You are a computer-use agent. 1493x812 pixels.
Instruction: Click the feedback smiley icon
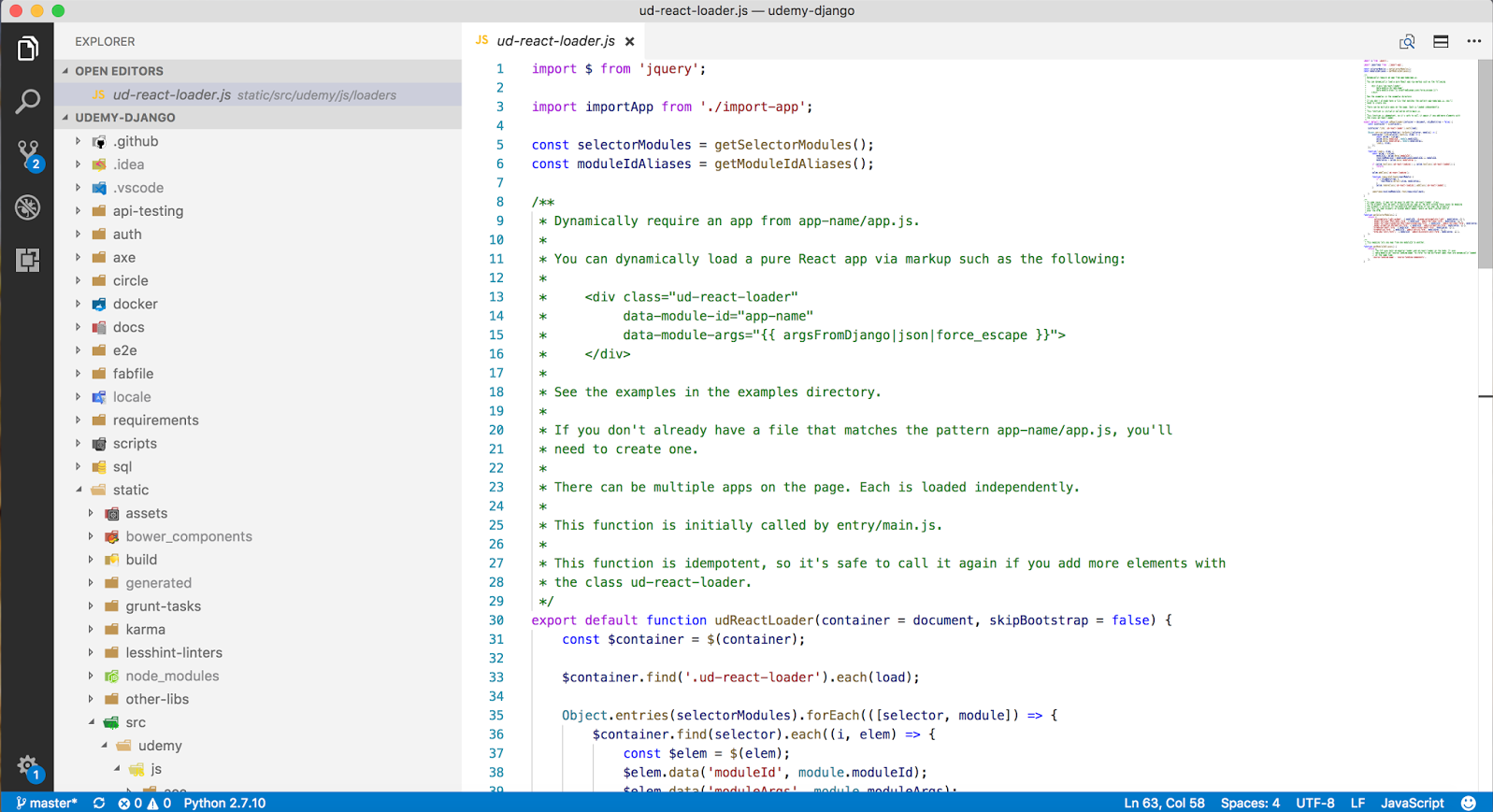point(1469,803)
